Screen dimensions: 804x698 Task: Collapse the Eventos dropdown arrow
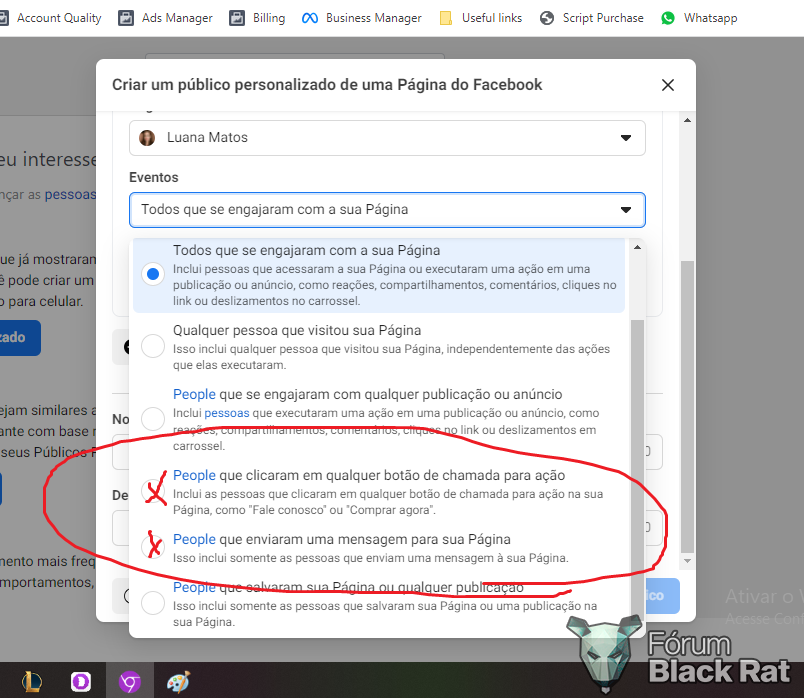click(x=626, y=210)
